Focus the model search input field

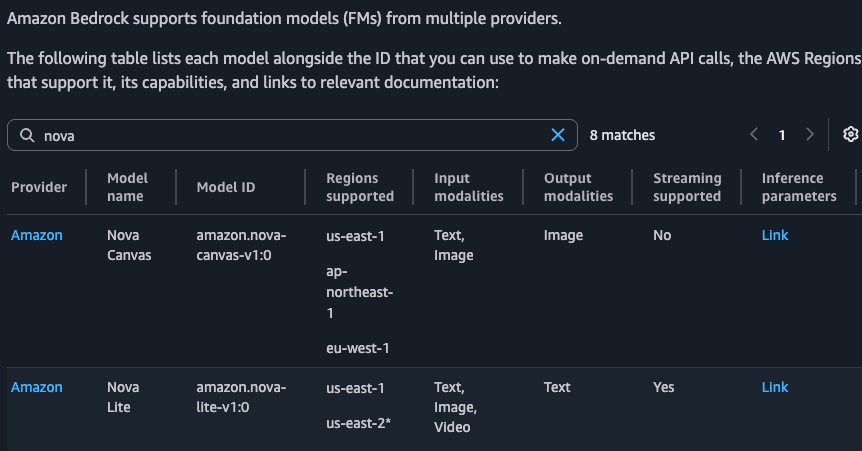click(x=290, y=135)
